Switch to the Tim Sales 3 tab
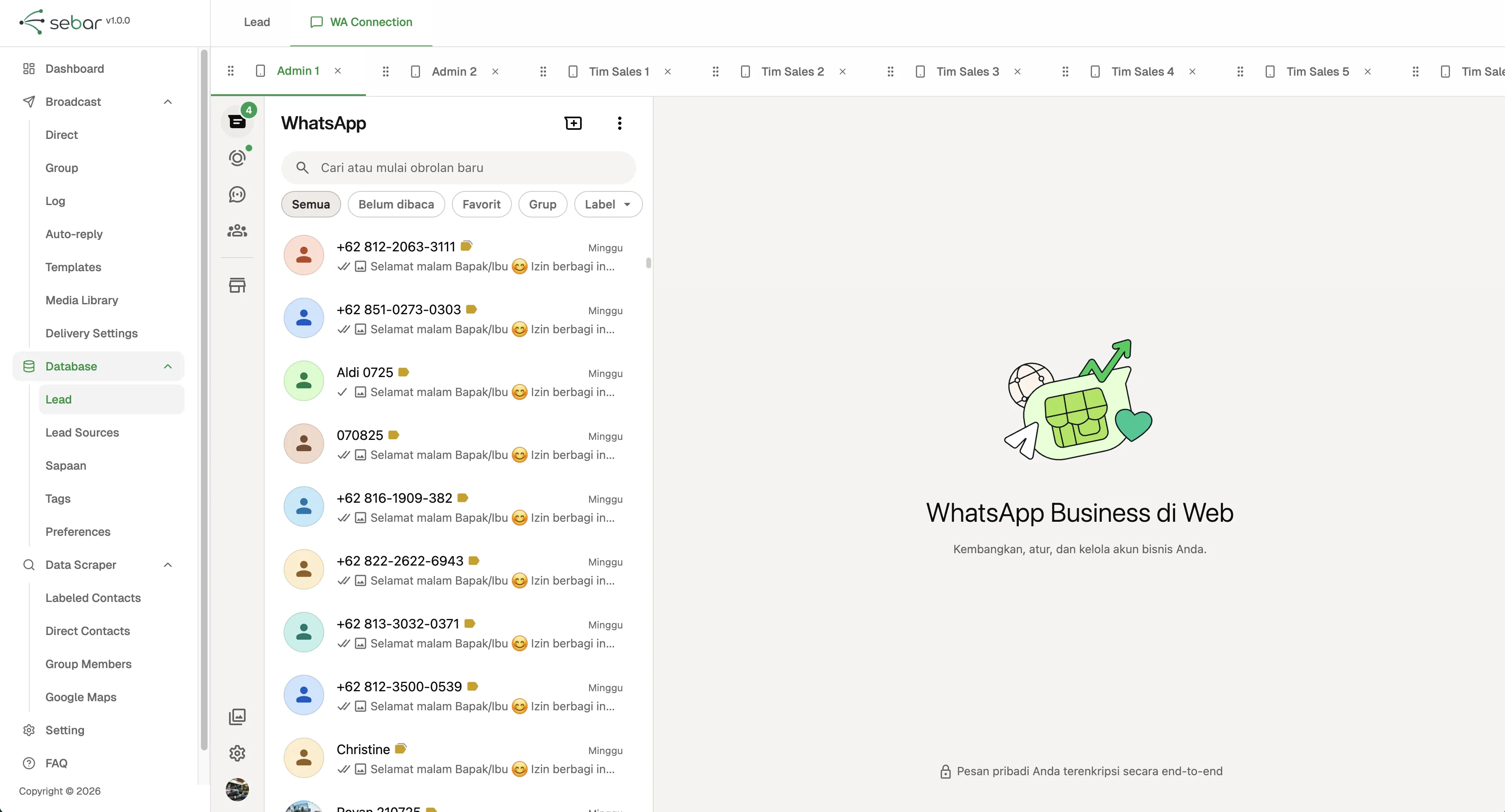Screen dimensions: 1505x812 [967, 71]
